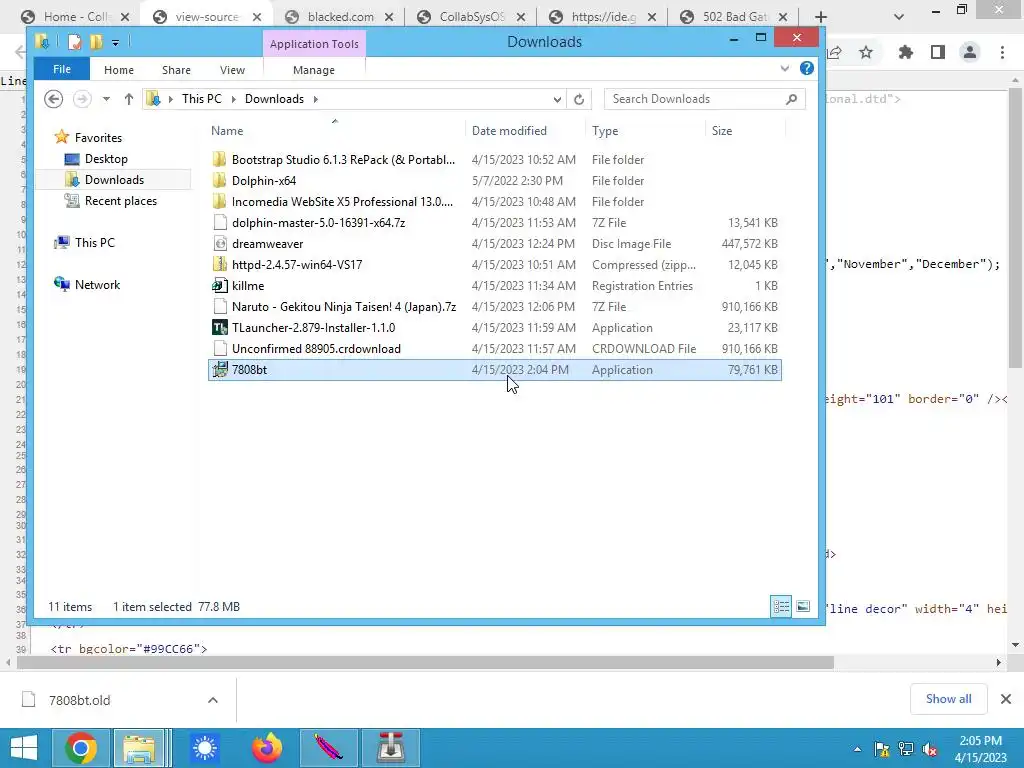The image size is (1024, 768).
Task: Sort by Date modified column header
Action: point(509,131)
